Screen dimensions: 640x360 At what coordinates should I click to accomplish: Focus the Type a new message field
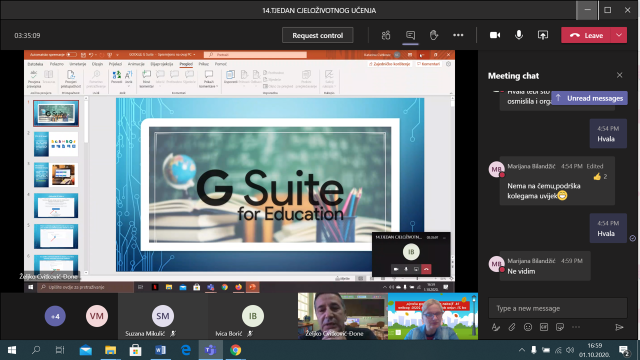558,308
